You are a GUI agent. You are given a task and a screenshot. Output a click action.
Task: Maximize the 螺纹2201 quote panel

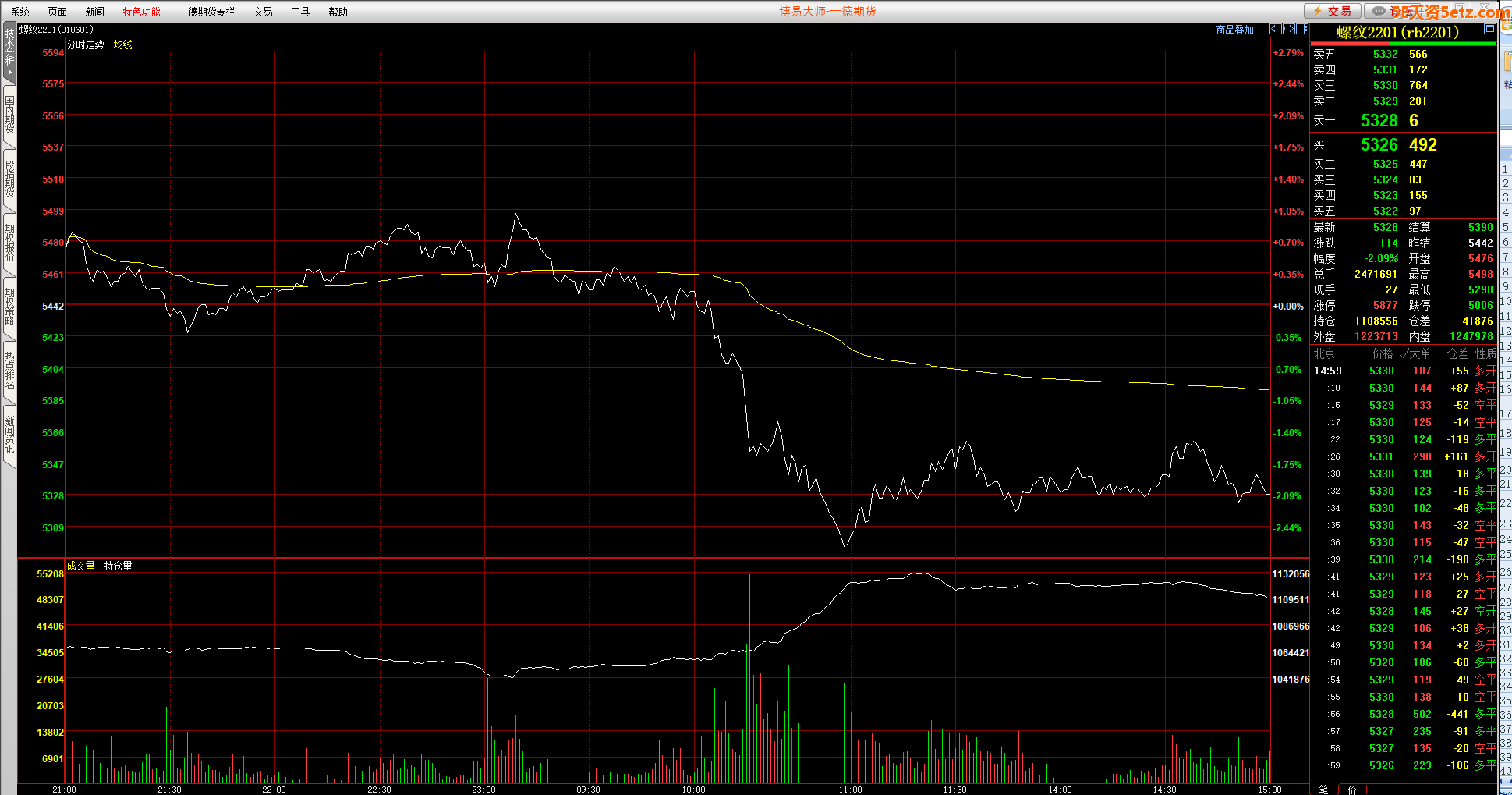(x=1489, y=29)
